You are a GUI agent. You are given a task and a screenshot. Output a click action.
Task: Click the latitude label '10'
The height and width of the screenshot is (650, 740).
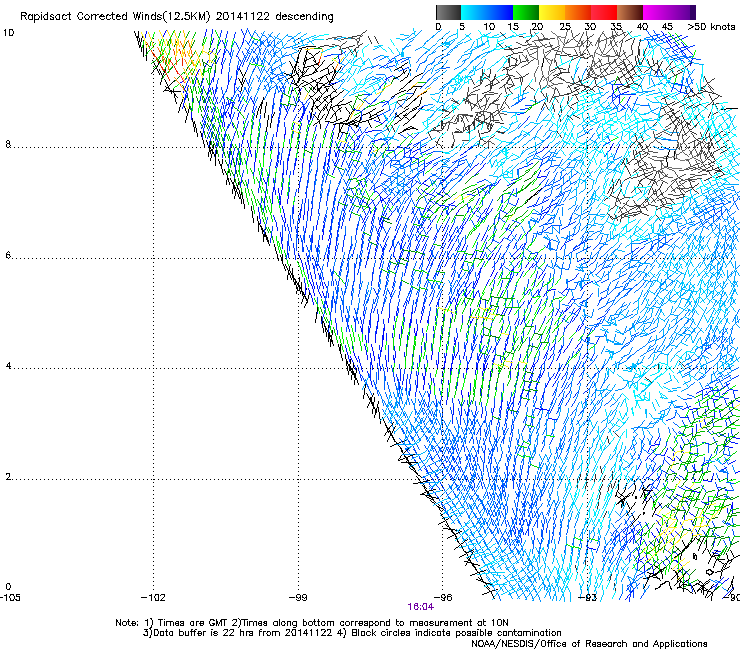8,33
